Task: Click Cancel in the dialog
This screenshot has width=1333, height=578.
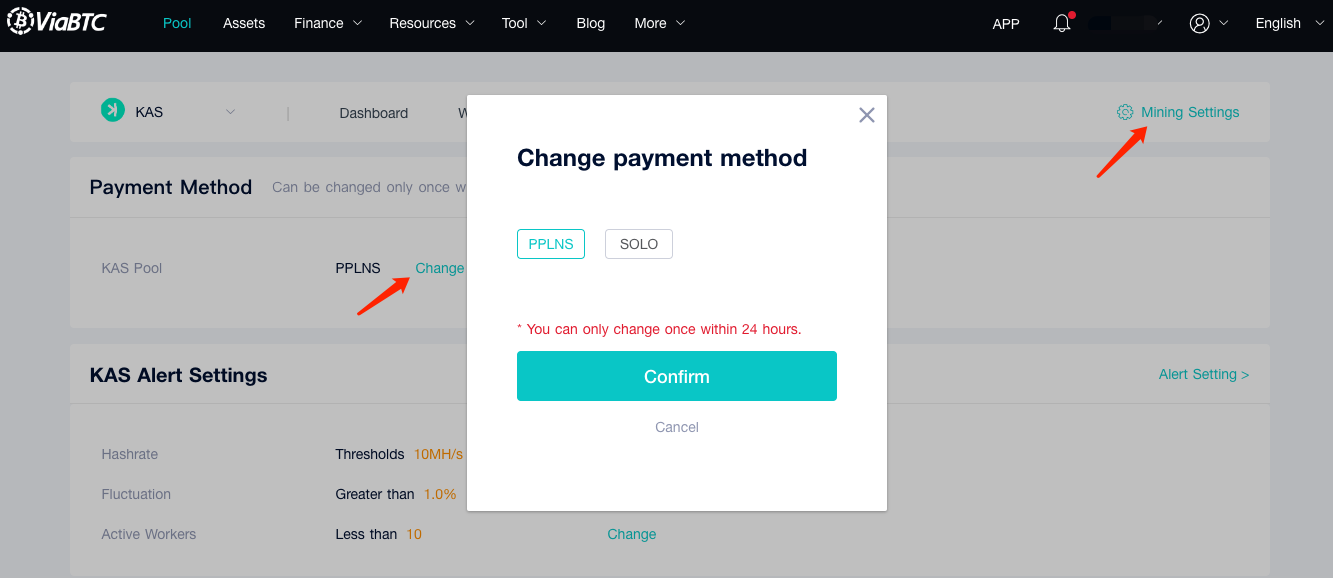Action: pyautogui.click(x=677, y=427)
